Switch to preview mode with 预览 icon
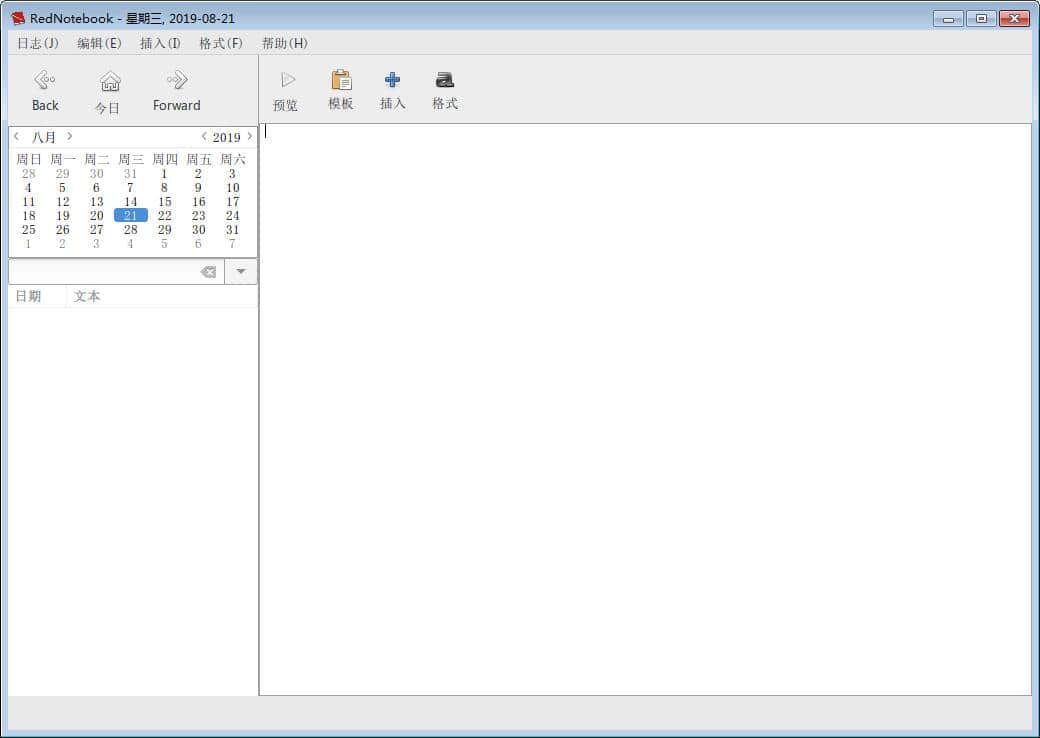1040x738 pixels. [x=287, y=80]
